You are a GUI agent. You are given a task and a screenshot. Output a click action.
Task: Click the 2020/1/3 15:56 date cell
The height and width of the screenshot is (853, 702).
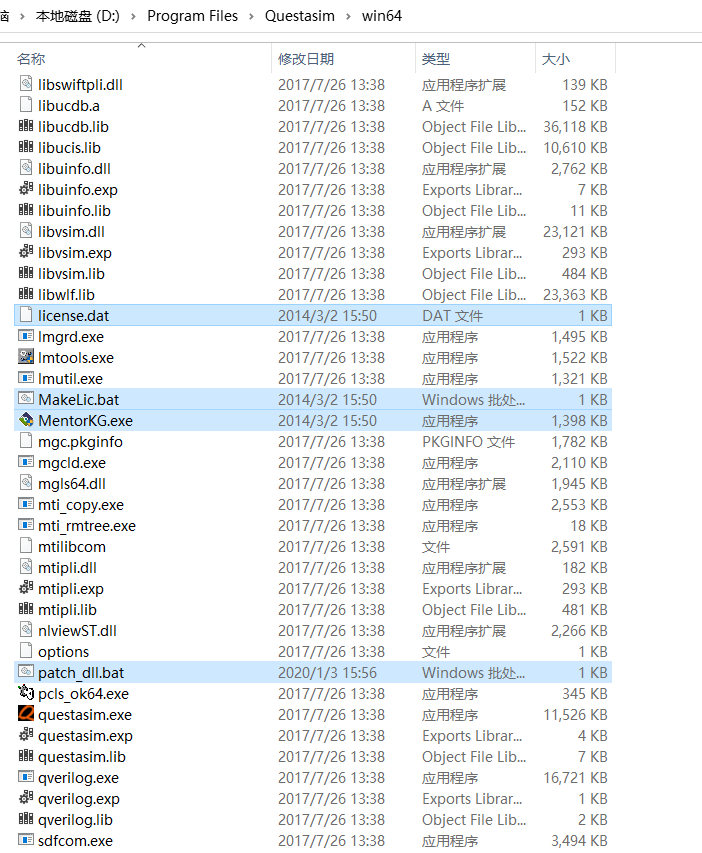(x=327, y=673)
